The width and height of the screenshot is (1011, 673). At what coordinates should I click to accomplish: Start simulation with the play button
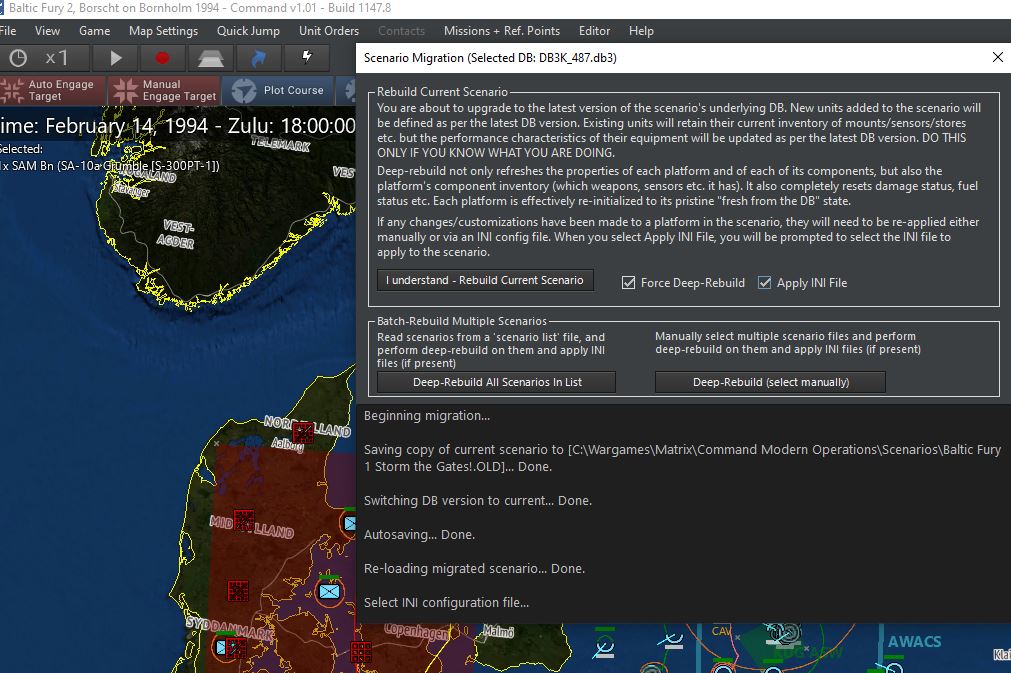[x=115, y=58]
